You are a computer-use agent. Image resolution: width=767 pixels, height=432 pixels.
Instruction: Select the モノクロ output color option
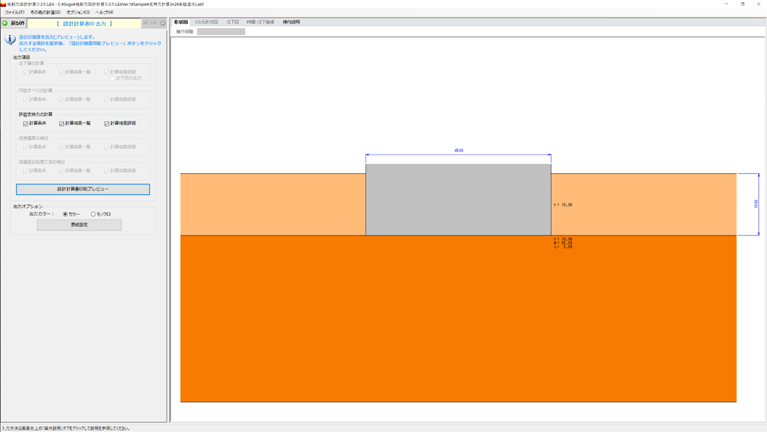coord(101,214)
